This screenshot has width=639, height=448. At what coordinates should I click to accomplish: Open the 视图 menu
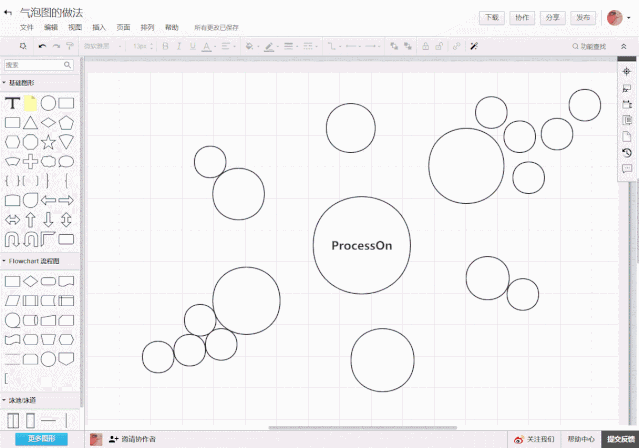click(x=75, y=27)
